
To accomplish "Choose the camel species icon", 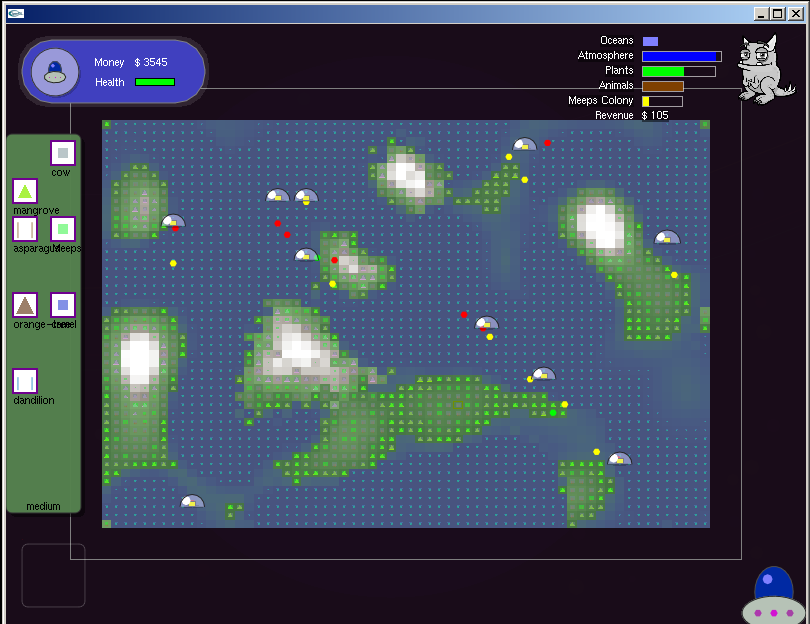I will click(63, 305).
